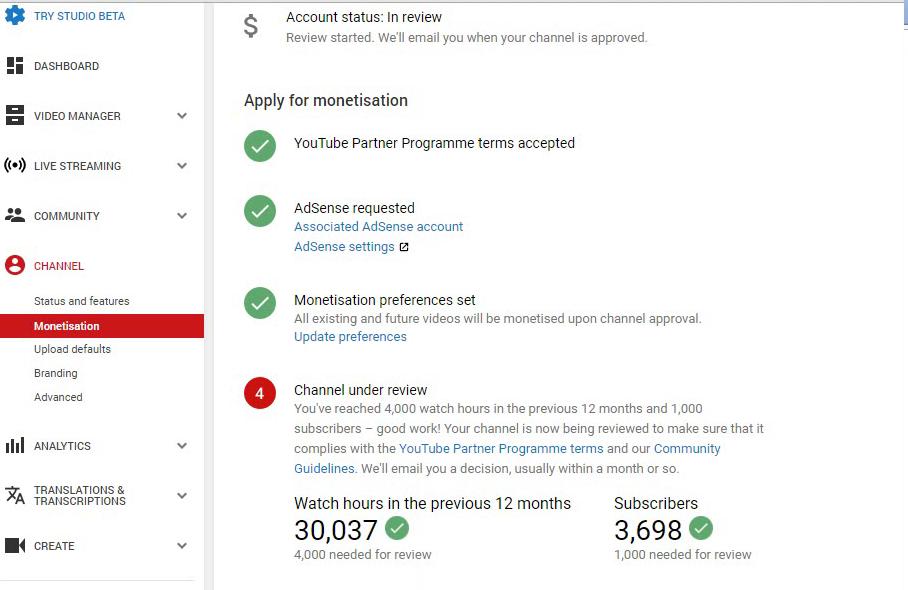Expand the Create section chevron
This screenshot has width=908, height=590.
tap(182, 545)
